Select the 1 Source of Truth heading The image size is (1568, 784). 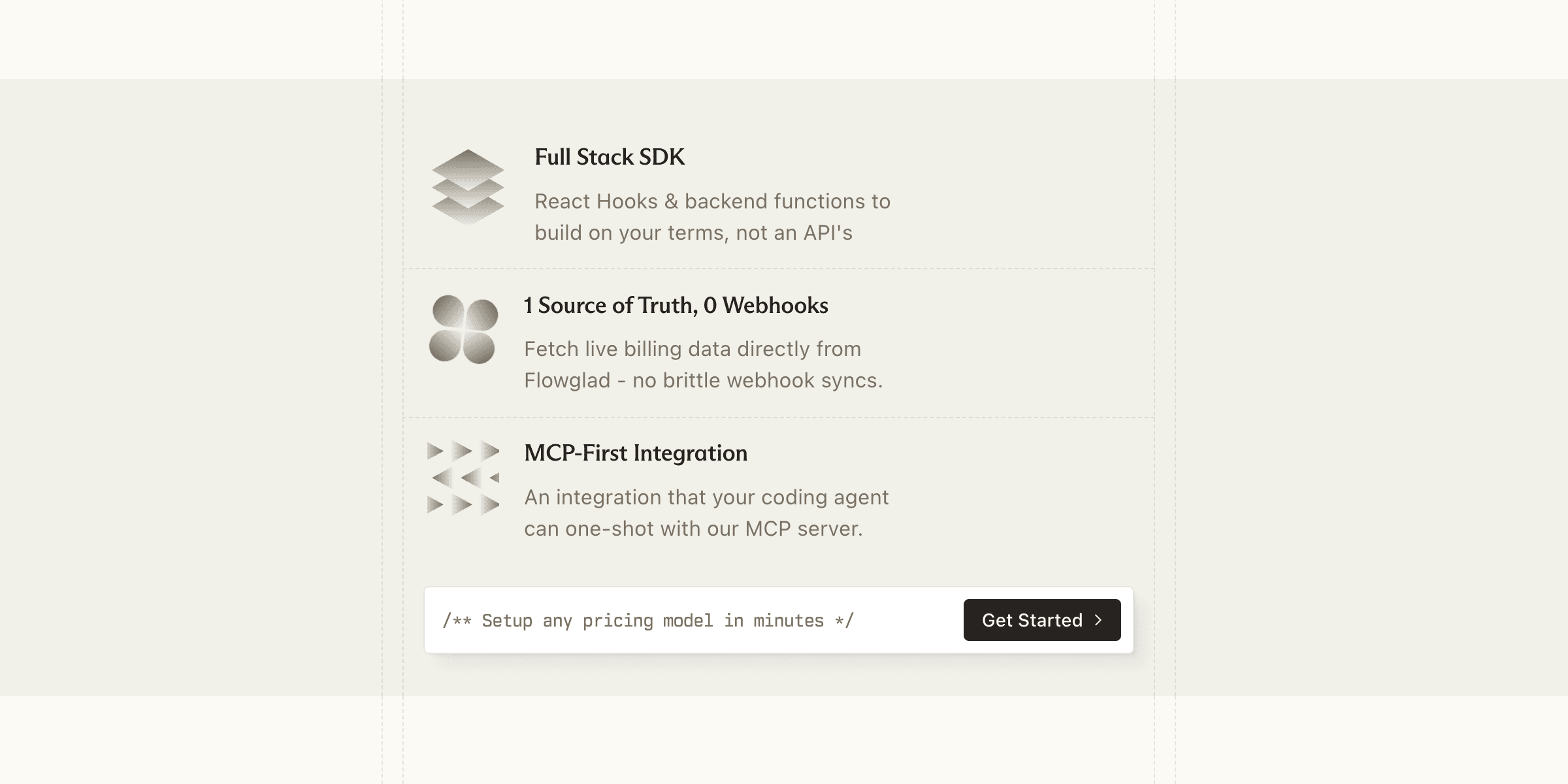(x=676, y=306)
